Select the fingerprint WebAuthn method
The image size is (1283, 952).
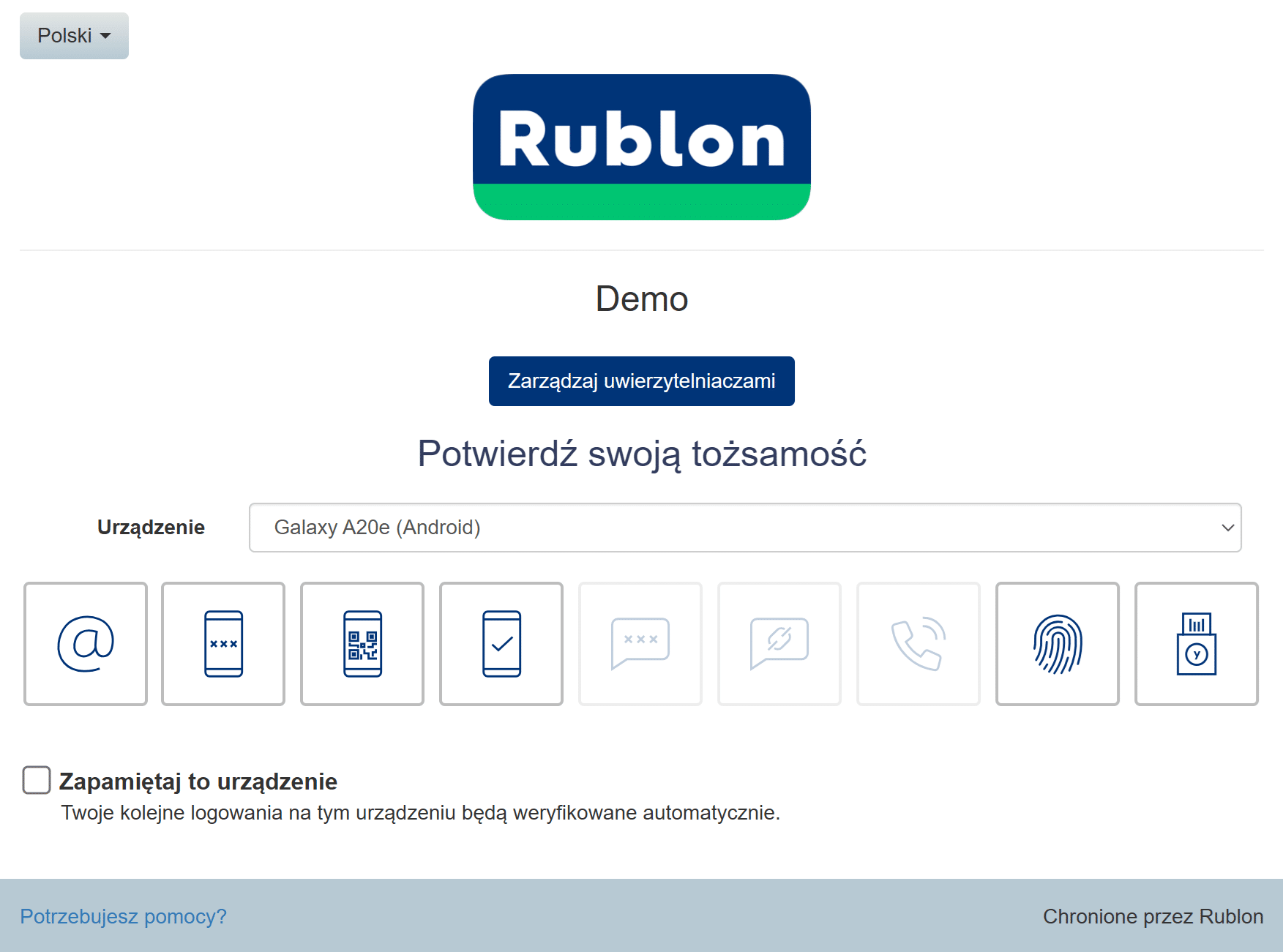pos(1058,644)
